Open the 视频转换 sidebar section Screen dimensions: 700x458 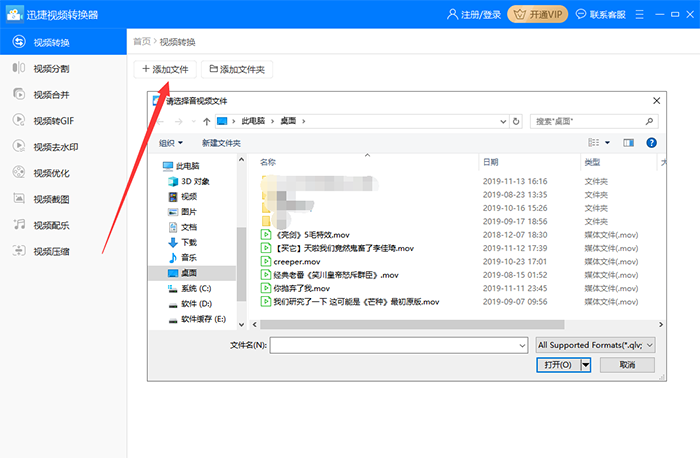(x=63, y=42)
